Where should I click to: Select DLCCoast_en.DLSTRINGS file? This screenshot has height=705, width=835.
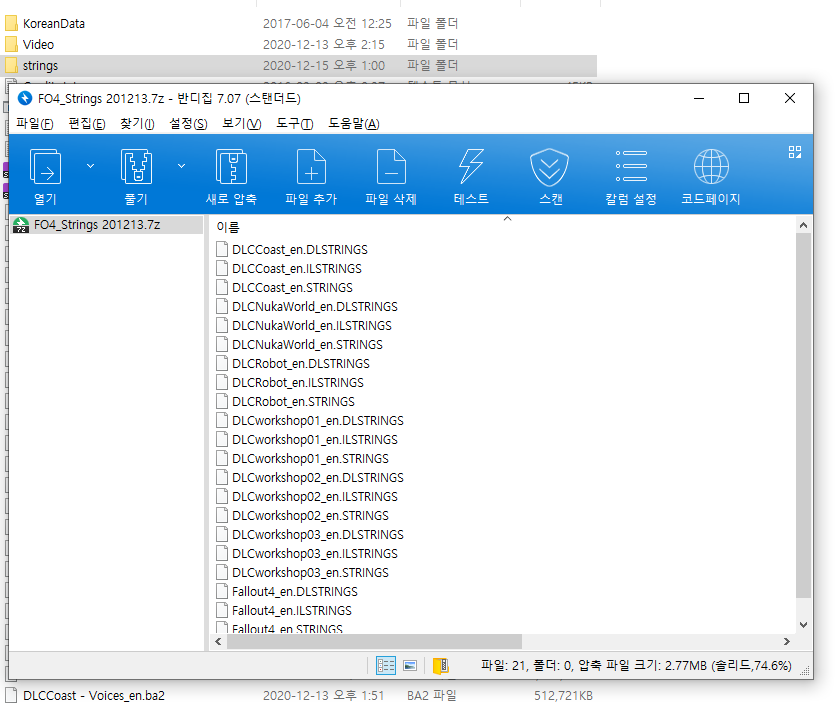pyautogui.click(x=300, y=250)
